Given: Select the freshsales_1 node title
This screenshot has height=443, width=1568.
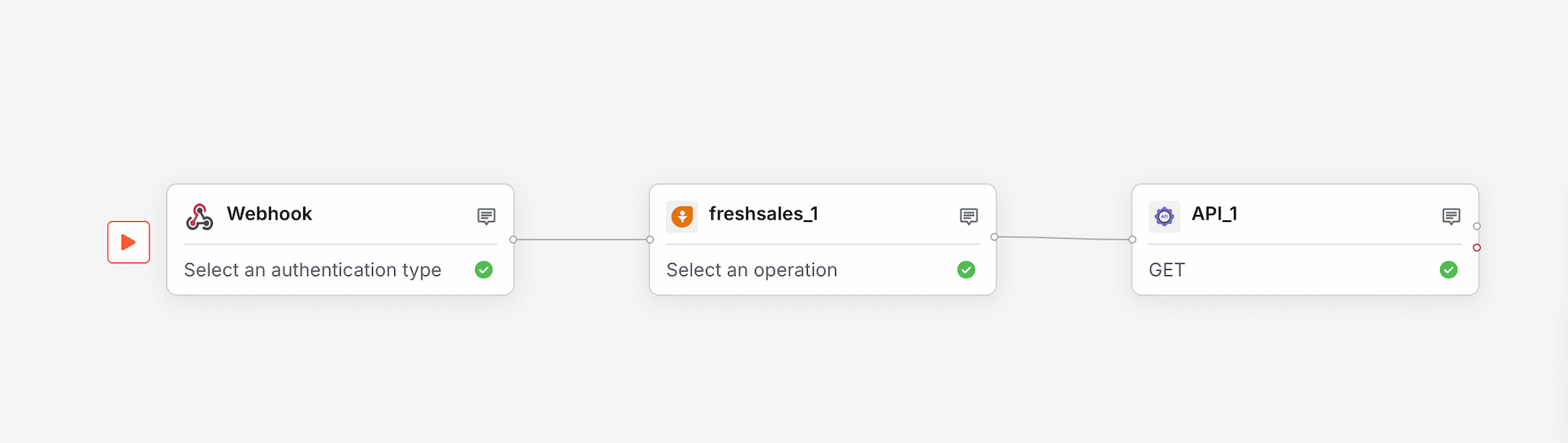Looking at the screenshot, I should pyautogui.click(x=763, y=213).
